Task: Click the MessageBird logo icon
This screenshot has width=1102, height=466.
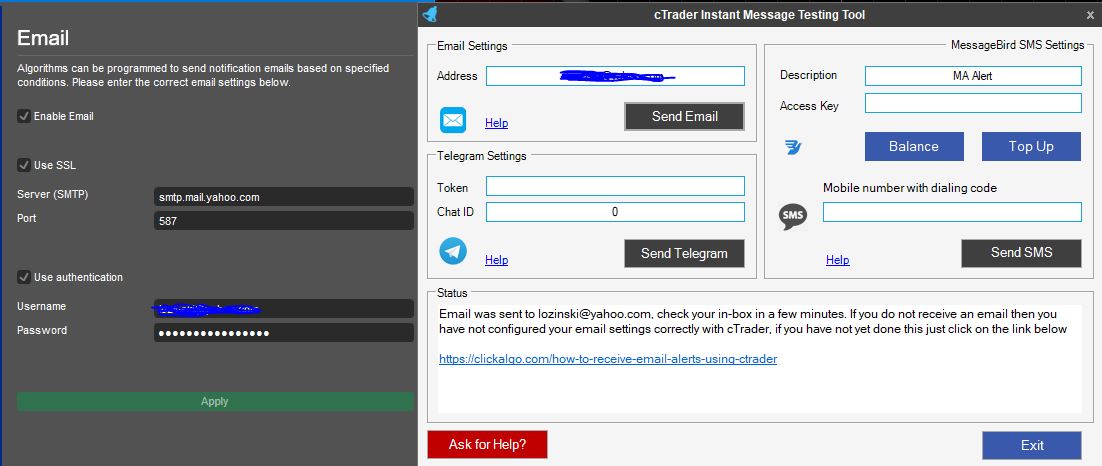Action: coord(793,148)
